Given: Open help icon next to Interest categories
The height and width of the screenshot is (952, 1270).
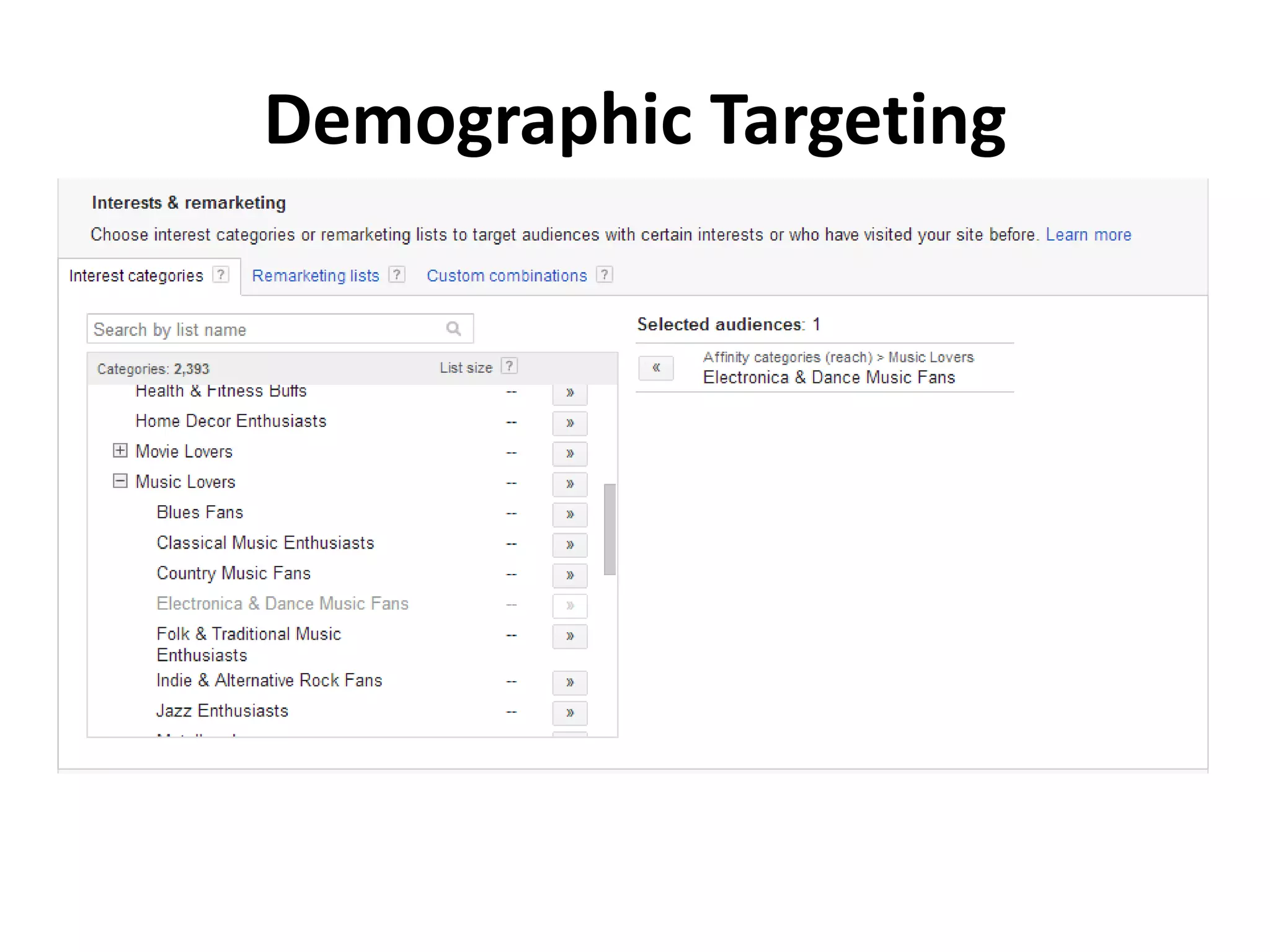Looking at the screenshot, I should 221,275.
